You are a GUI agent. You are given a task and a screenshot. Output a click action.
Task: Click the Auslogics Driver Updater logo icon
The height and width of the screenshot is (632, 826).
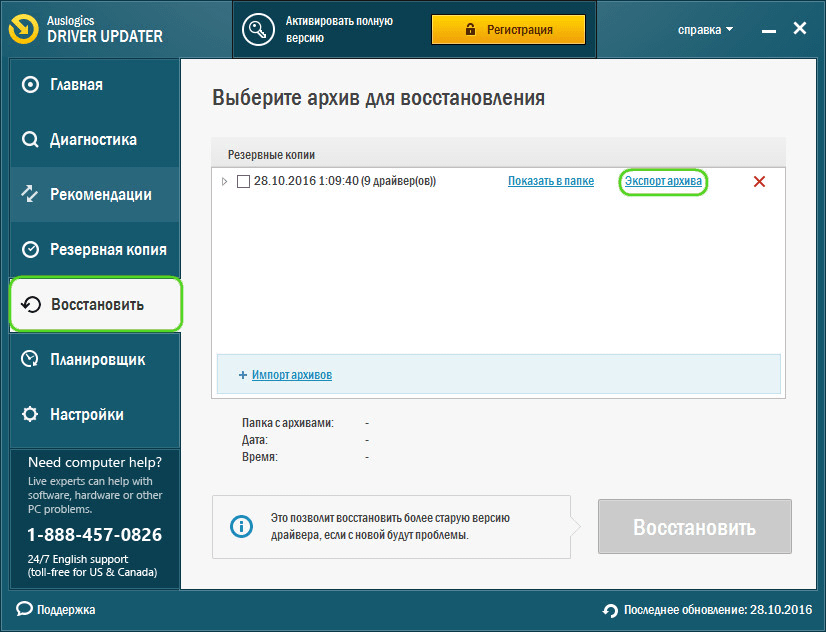coord(22,29)
